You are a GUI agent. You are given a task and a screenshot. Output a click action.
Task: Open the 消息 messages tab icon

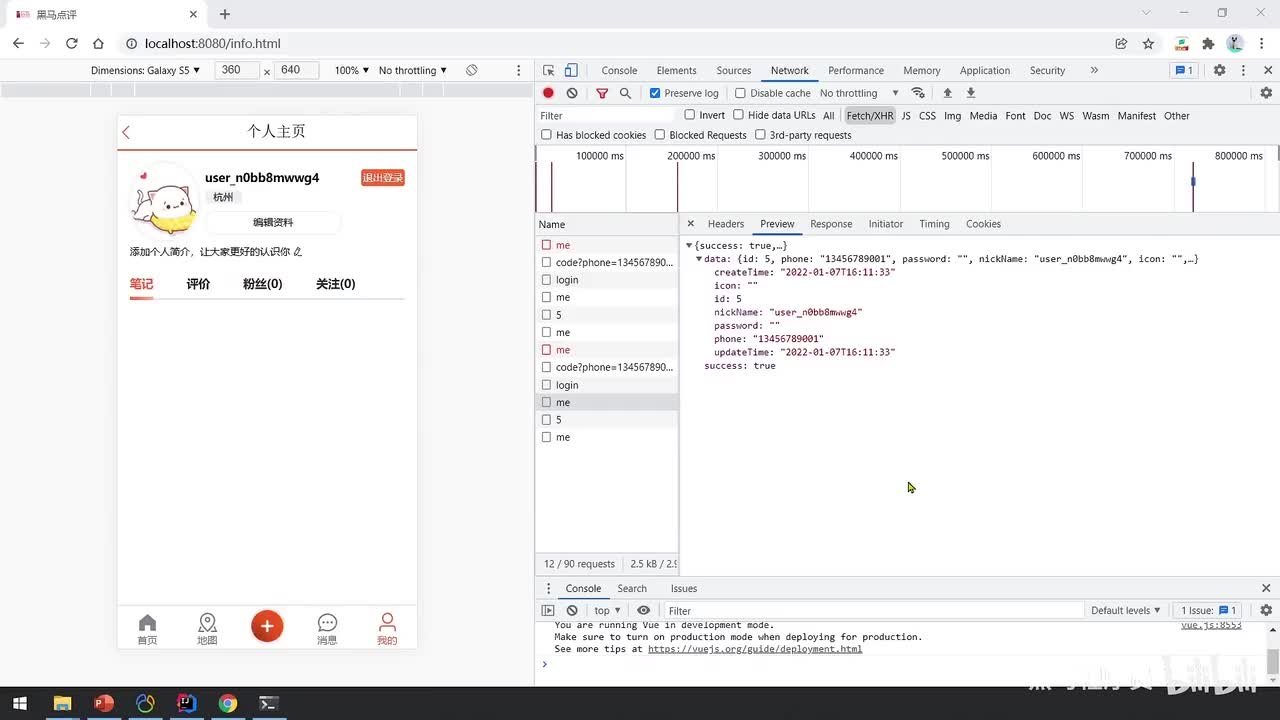click(x=327, y=629)
